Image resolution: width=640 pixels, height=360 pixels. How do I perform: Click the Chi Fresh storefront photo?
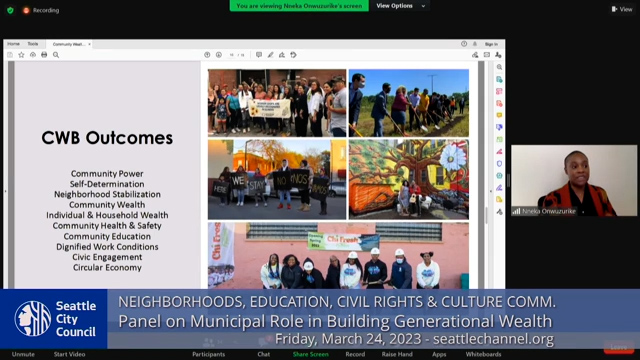tap(338, 256)
